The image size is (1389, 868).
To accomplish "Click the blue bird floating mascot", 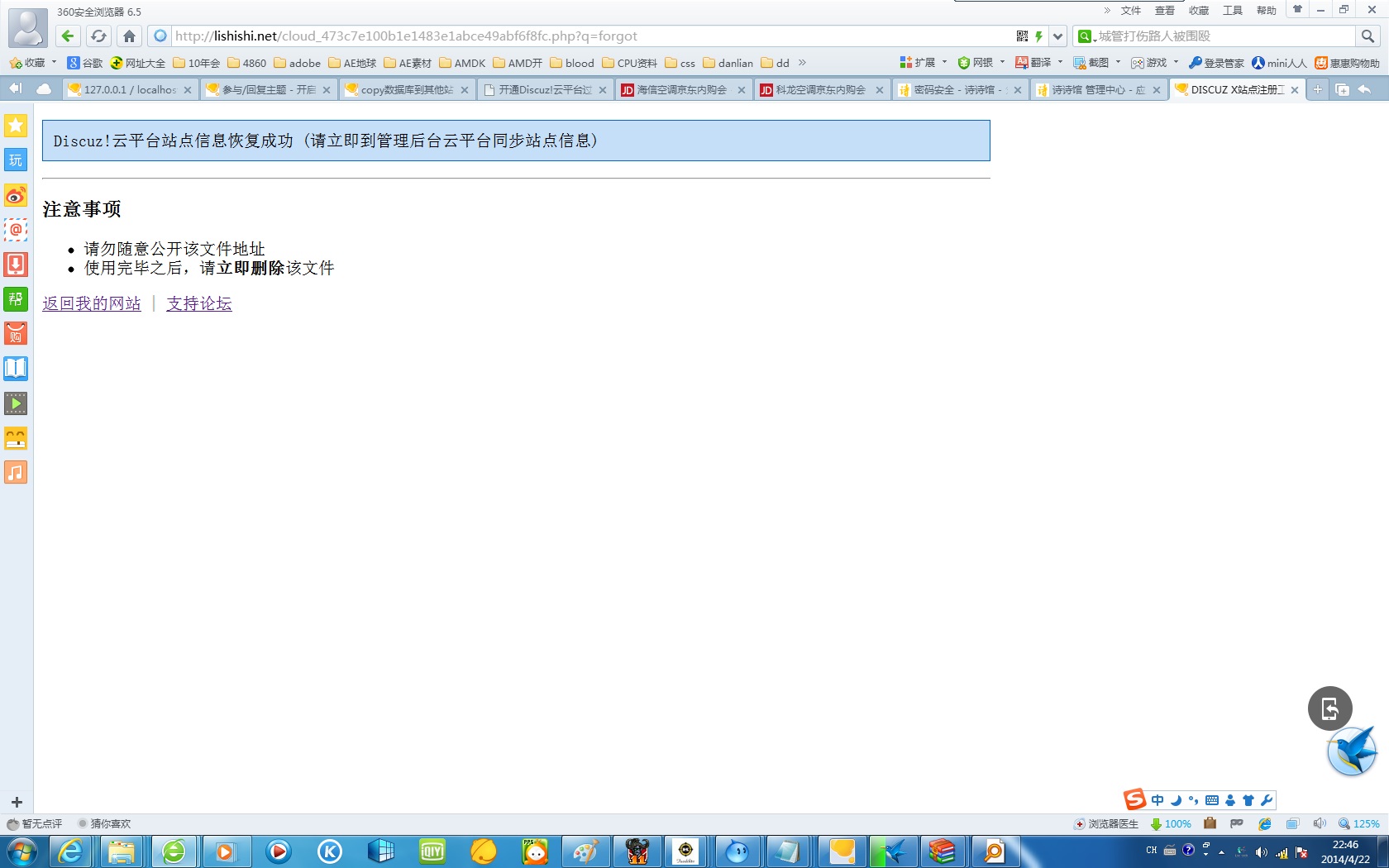I will (1353, 751).
